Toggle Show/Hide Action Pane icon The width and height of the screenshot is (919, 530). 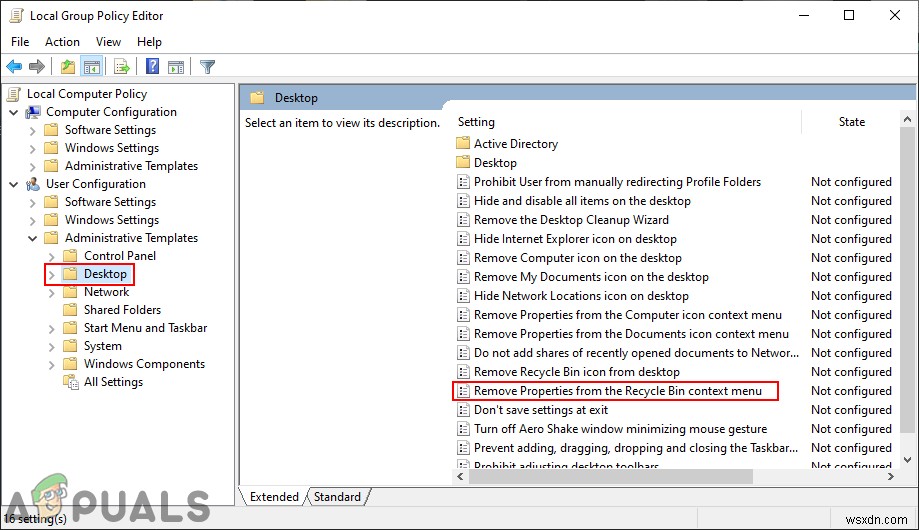176,66
